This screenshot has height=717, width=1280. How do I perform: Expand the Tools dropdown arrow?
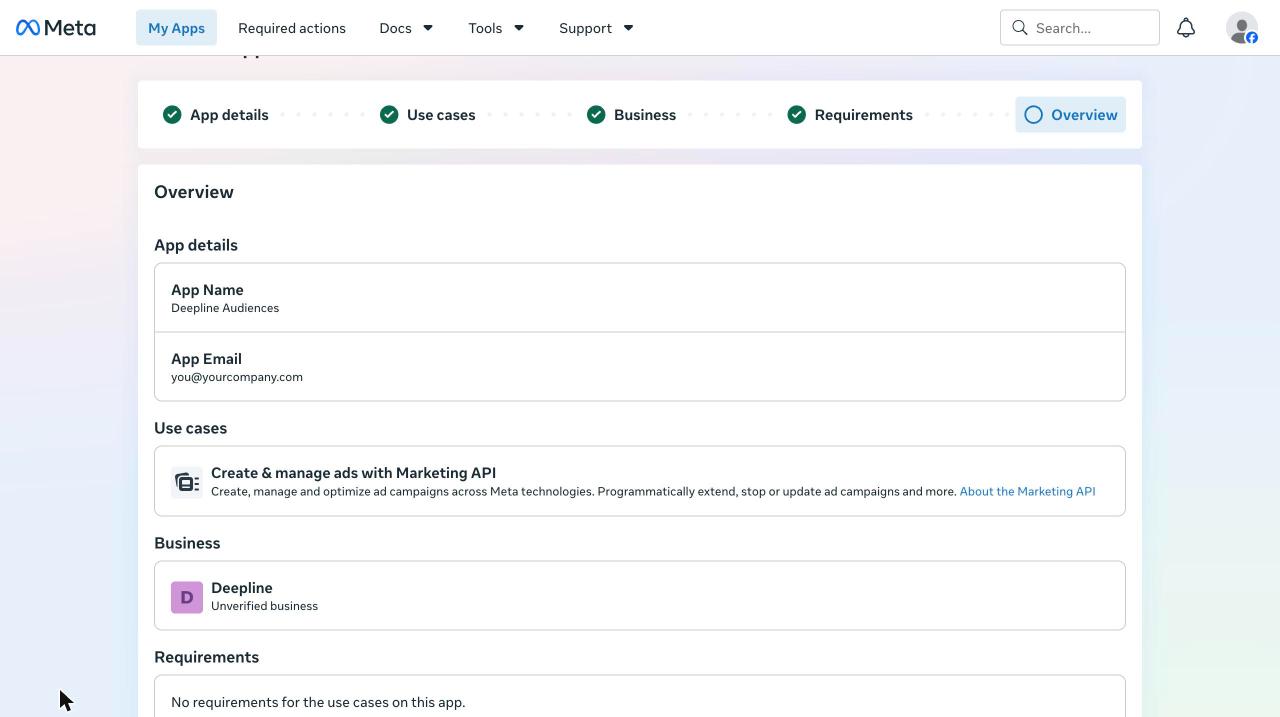click(519, 28)
